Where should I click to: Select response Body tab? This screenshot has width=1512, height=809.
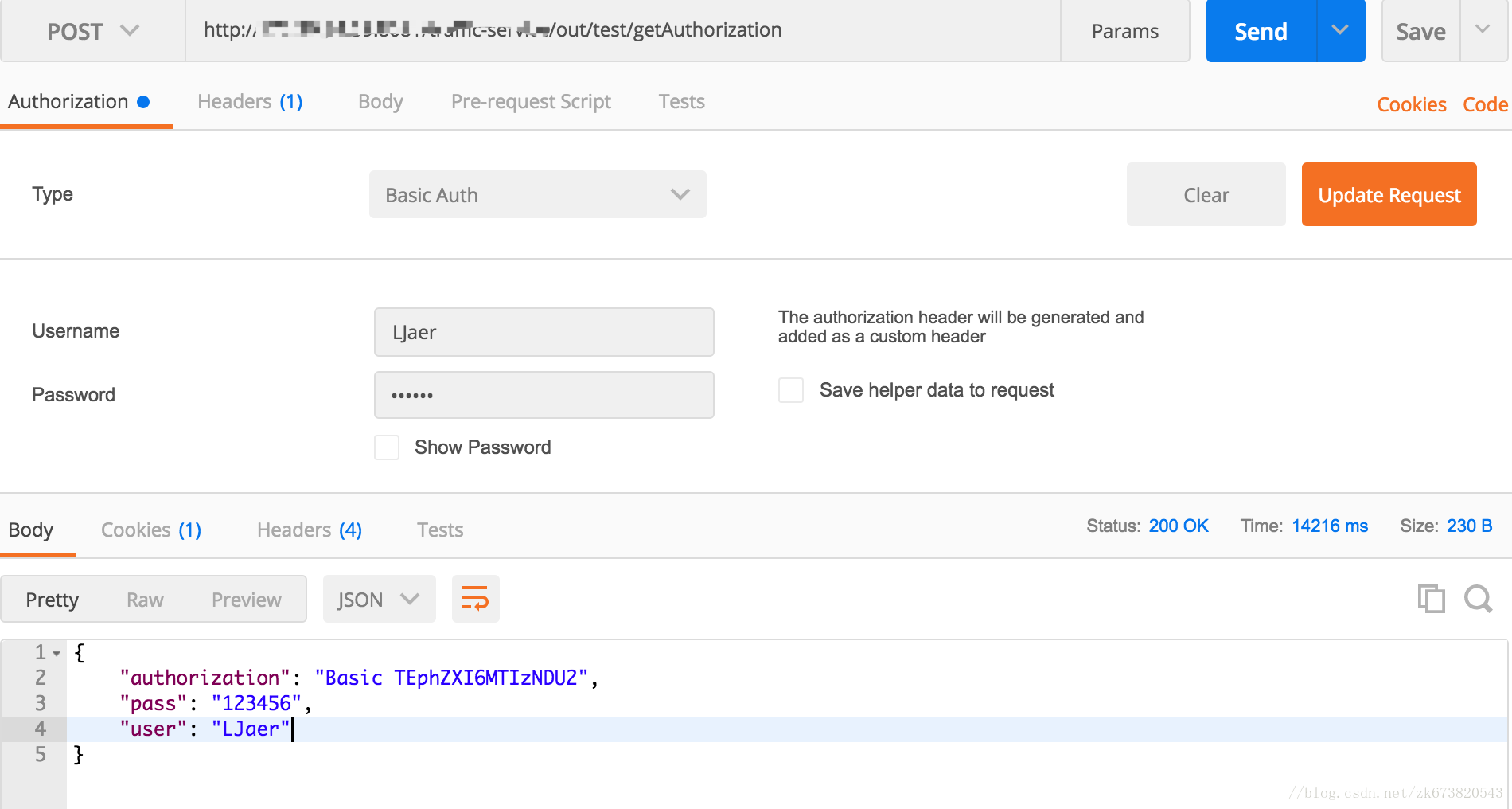pos(31,530)
